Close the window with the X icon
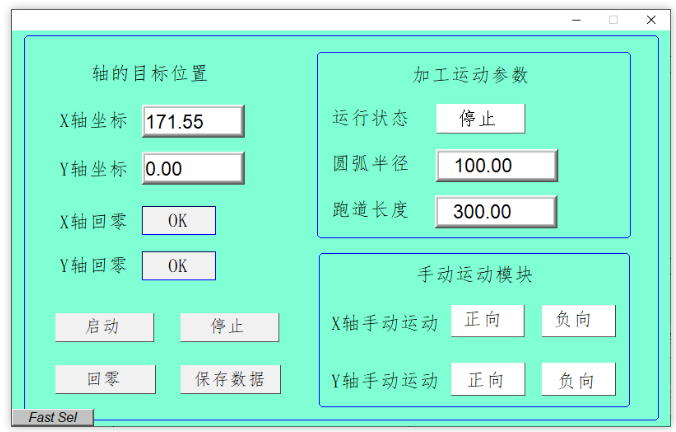The image size is (676, 432). (651, 20)
